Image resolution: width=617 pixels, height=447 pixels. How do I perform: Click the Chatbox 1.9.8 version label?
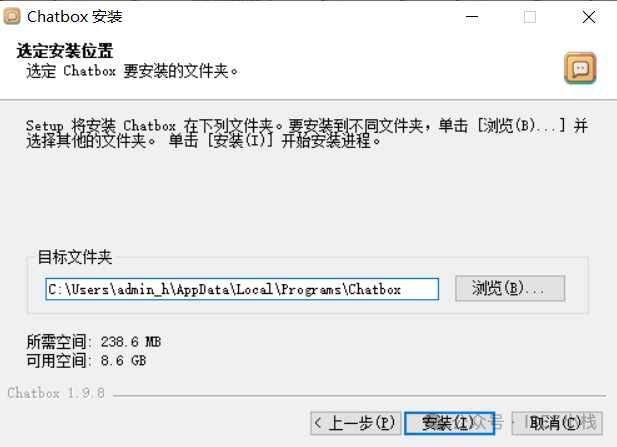click(56, 393)
